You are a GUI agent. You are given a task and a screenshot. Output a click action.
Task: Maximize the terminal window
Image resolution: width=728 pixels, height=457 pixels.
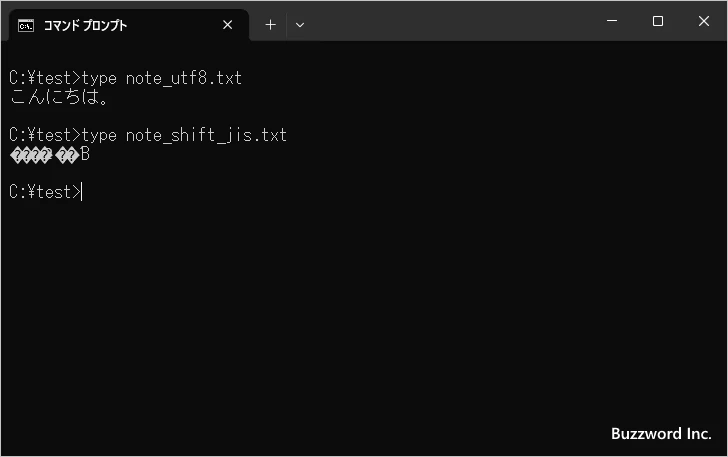point(657,21)
